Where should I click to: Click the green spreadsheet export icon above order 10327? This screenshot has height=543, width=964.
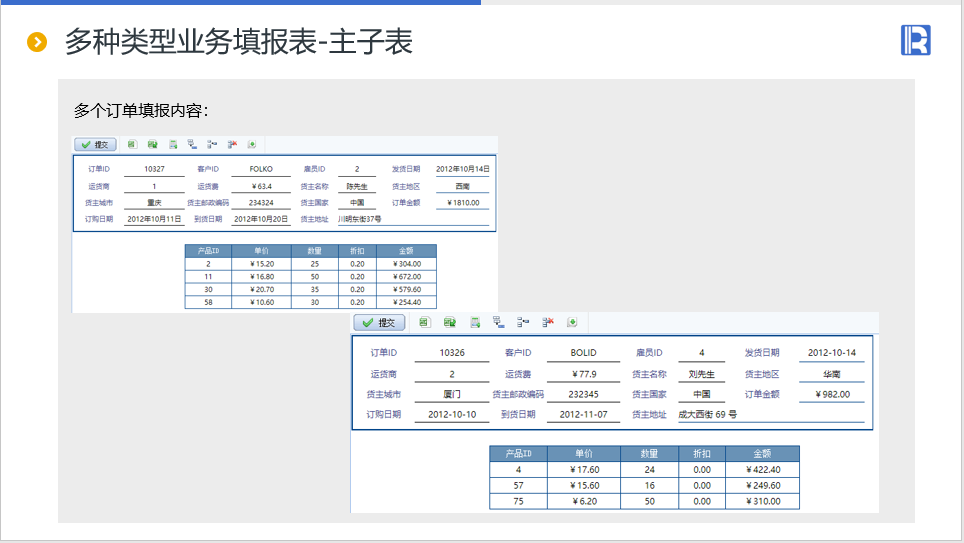132,145
